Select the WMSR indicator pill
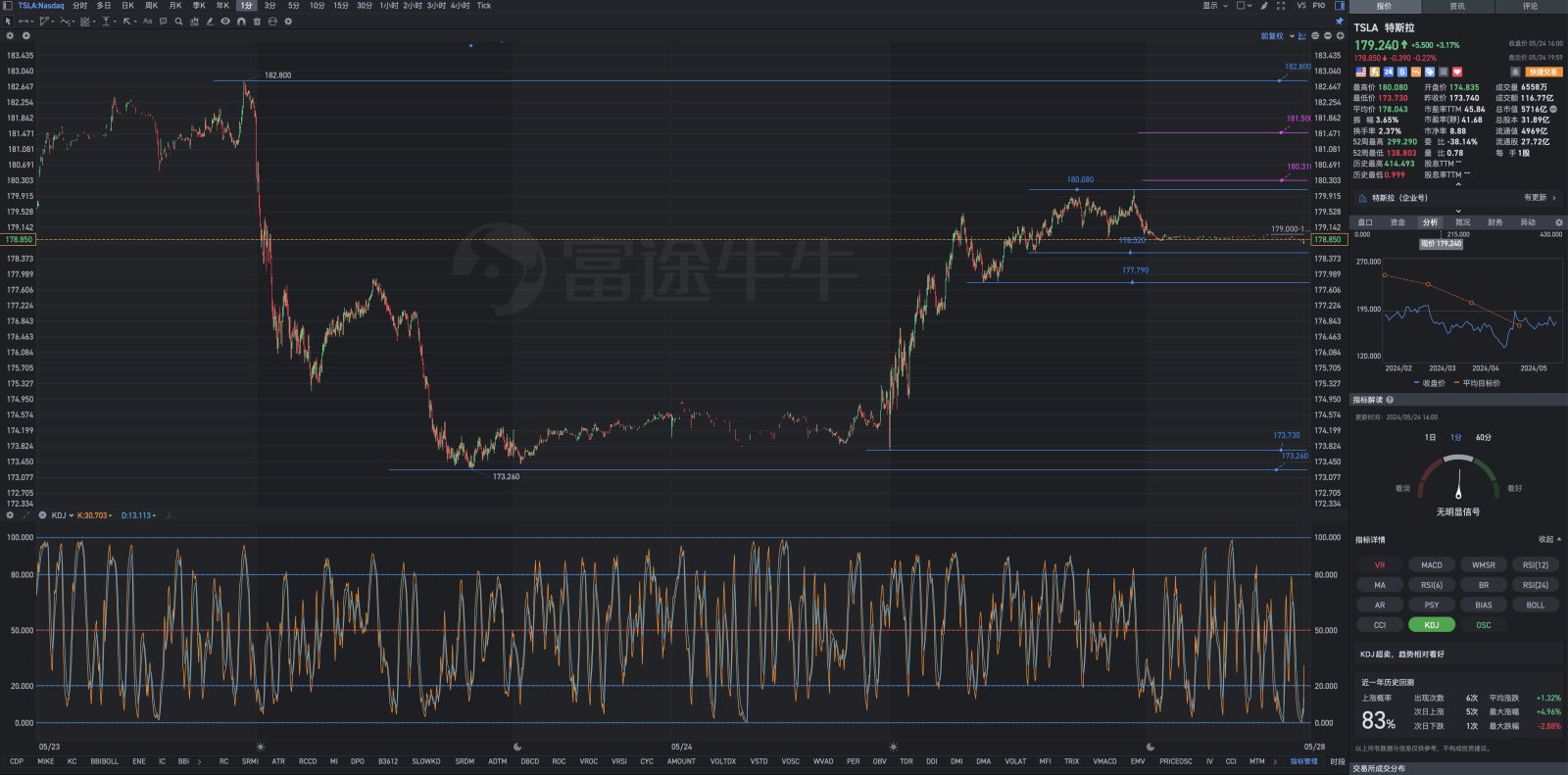This screenshot has height=775, width=1568. 1484,565
